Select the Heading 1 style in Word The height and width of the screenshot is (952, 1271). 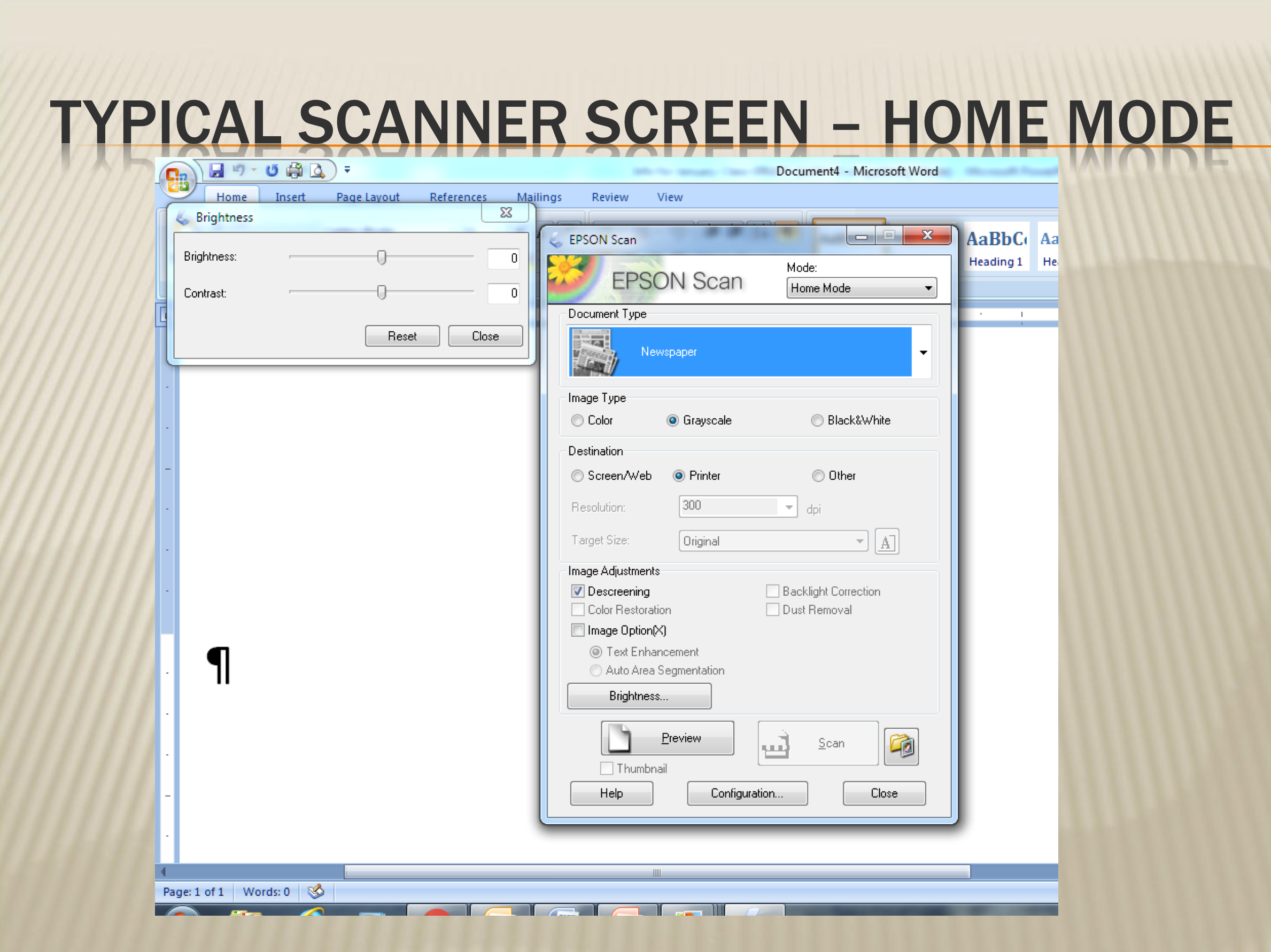pos(995,247)
